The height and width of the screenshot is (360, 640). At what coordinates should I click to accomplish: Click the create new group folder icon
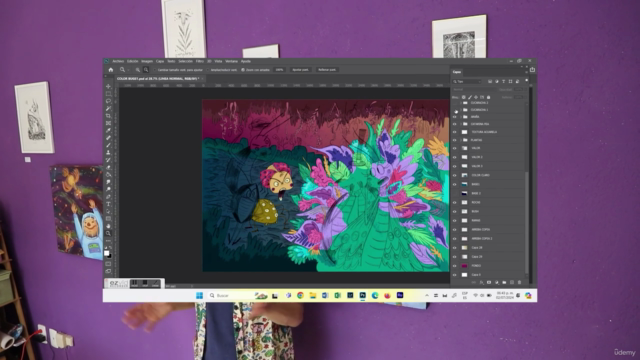click(504, 282)
